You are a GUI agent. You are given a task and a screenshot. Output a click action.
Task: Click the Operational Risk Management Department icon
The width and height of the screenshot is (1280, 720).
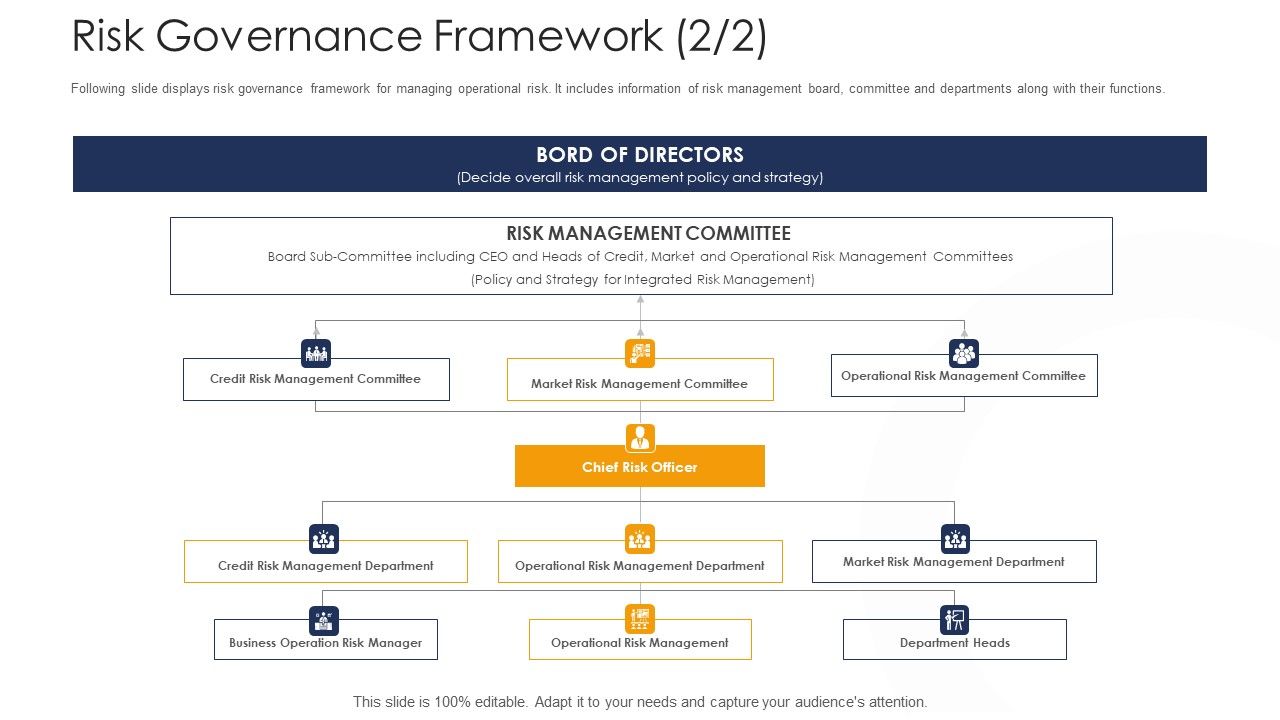pyautogui.click(x=640, y=539)
